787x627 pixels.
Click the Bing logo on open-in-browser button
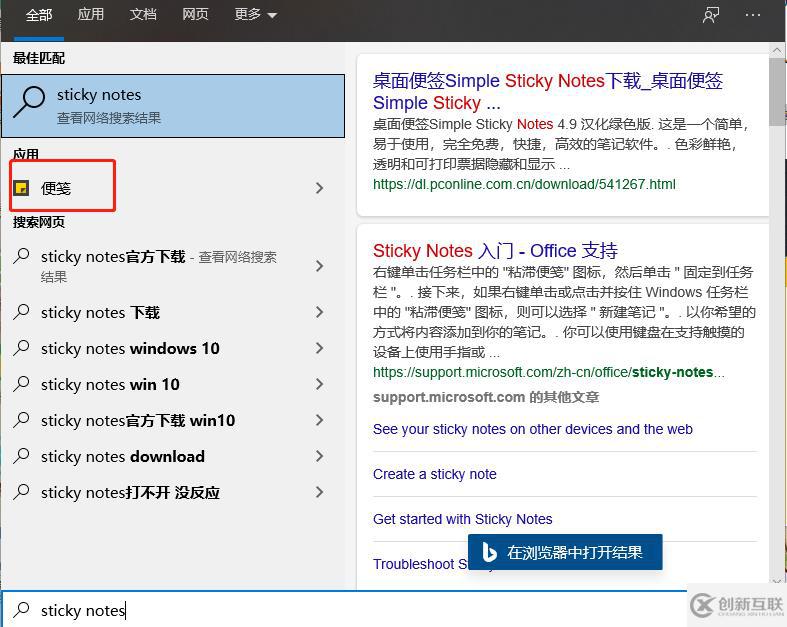pos(488,552)
